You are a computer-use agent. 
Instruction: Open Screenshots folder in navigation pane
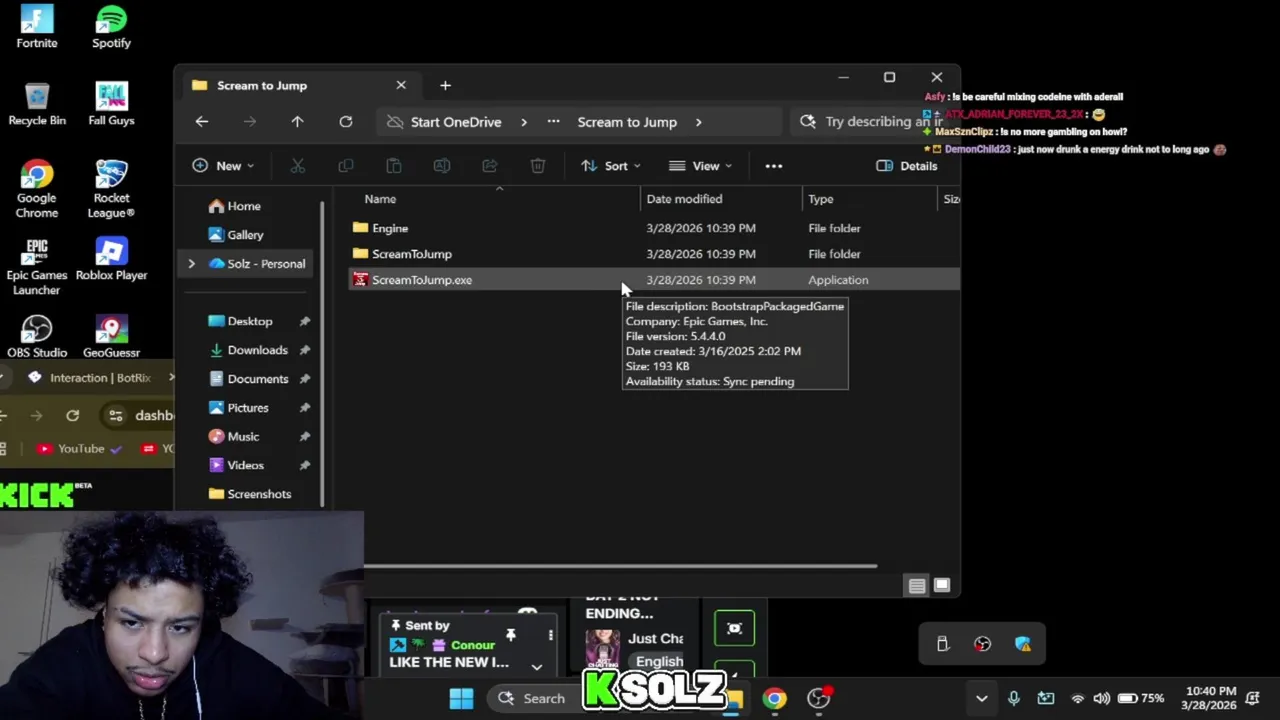259,494
